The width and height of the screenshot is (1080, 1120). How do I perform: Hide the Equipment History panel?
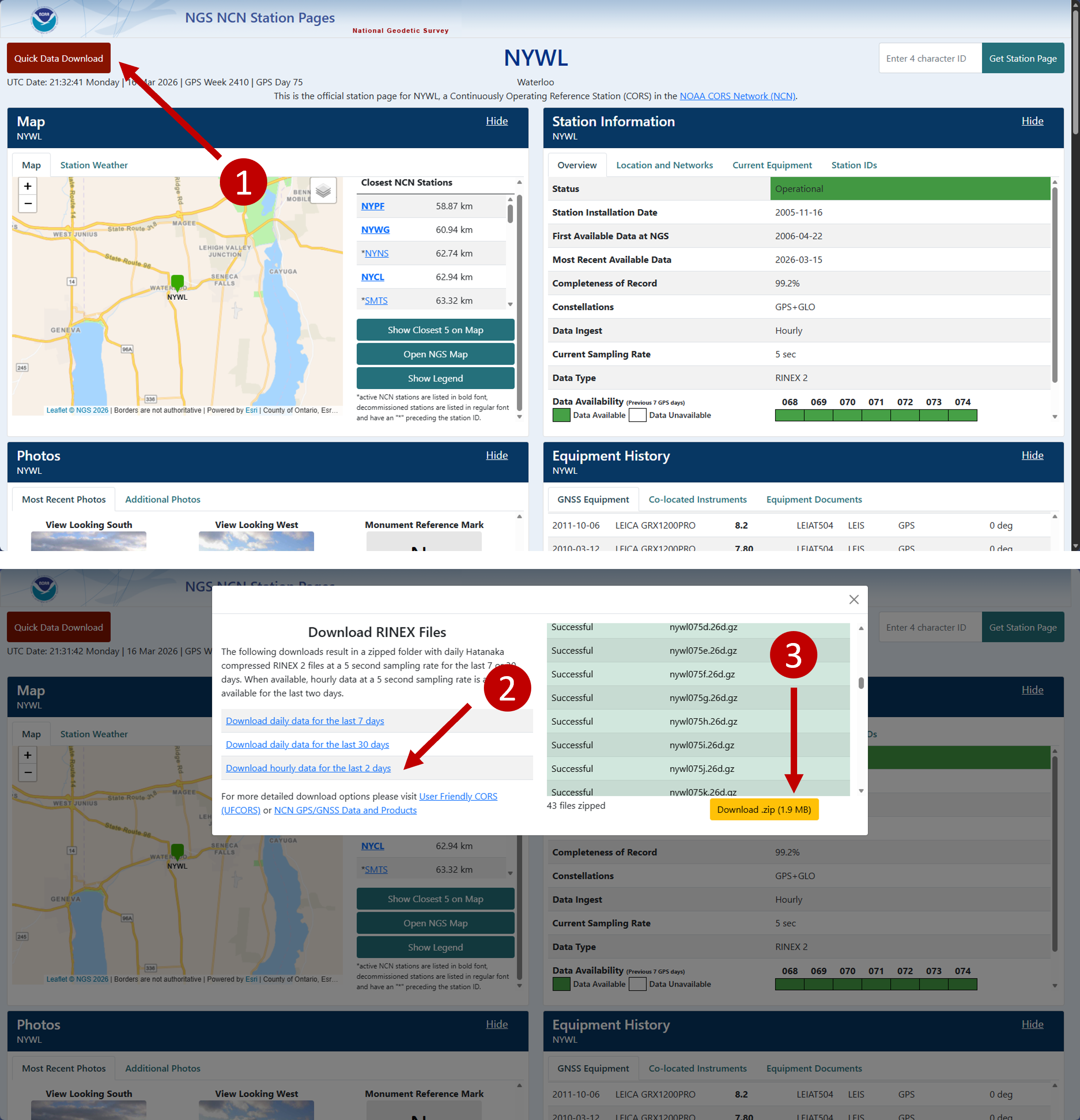tap(1032, 455)
